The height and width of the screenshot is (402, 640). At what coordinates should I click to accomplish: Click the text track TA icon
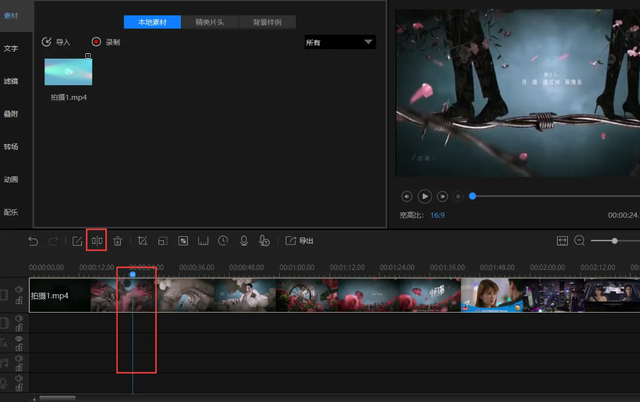pyautogui.click(x=4, y=343)
